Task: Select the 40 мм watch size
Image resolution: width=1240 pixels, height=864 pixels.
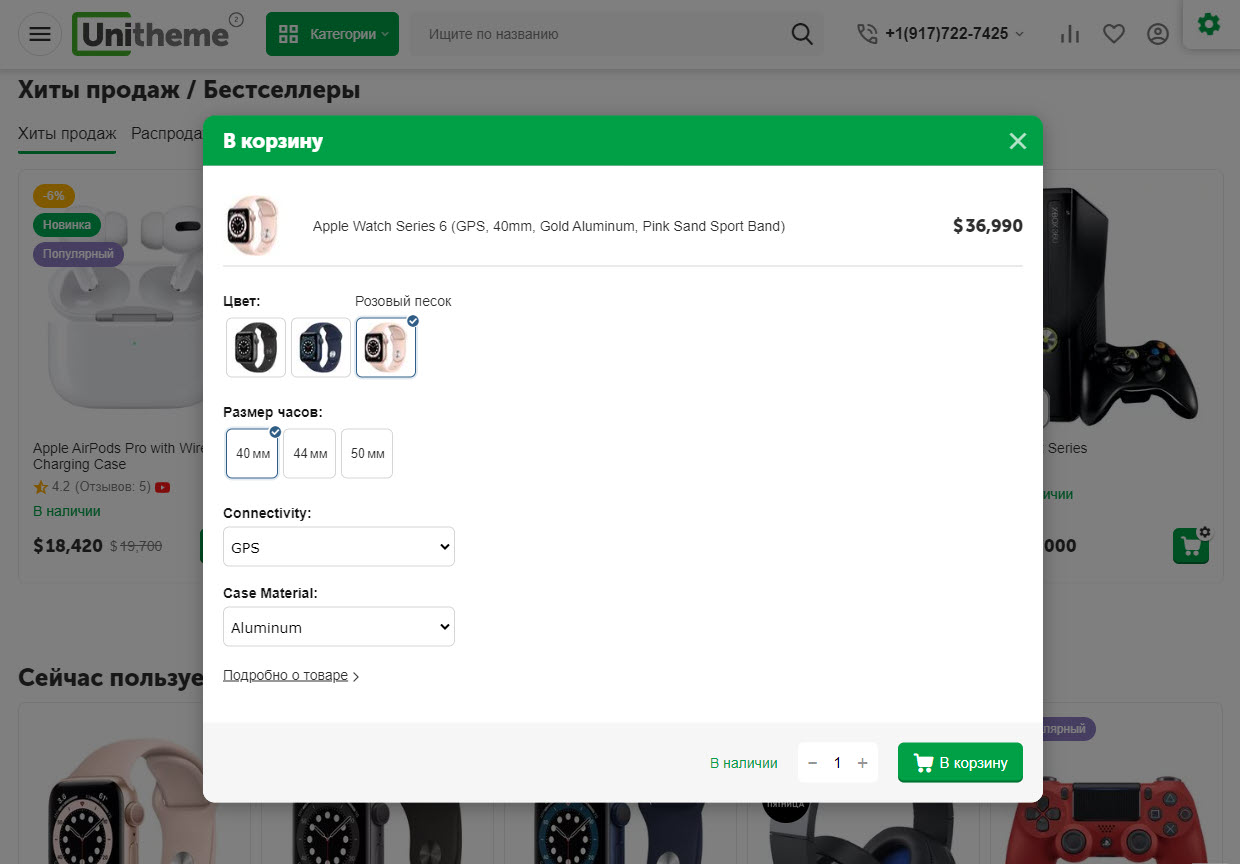Action: pos(252,454)
